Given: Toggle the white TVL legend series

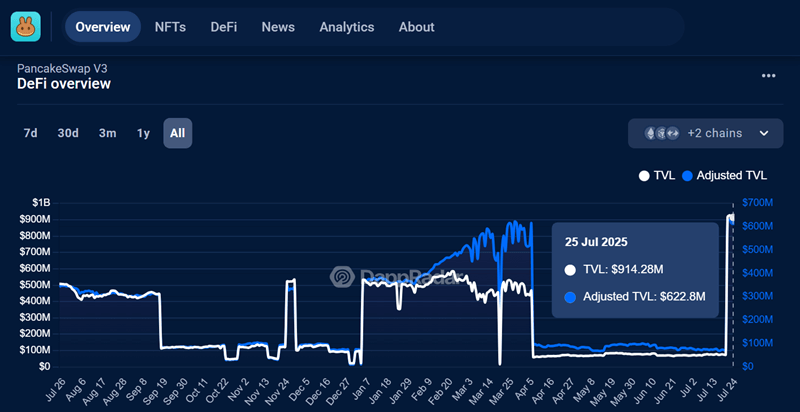Looking at the screenshot, I should (657, 176).
